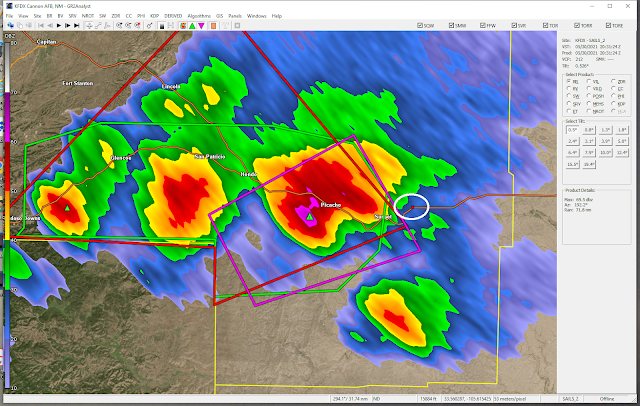
Task: Toggle green triangle hail marker icon
Action: [x=192, y=25]
